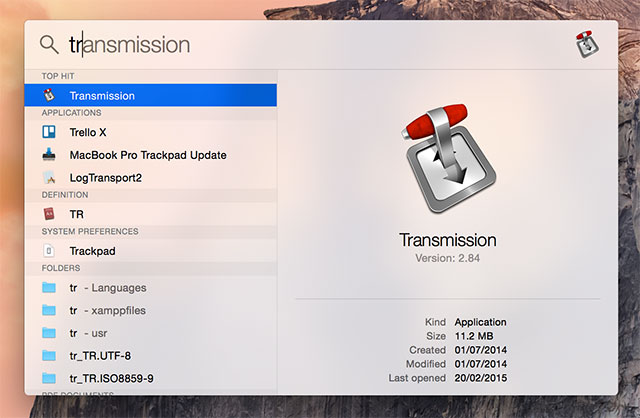
Task: Select the tr_TR.UTF-8 folder result
Action: [x=151, y=356]
